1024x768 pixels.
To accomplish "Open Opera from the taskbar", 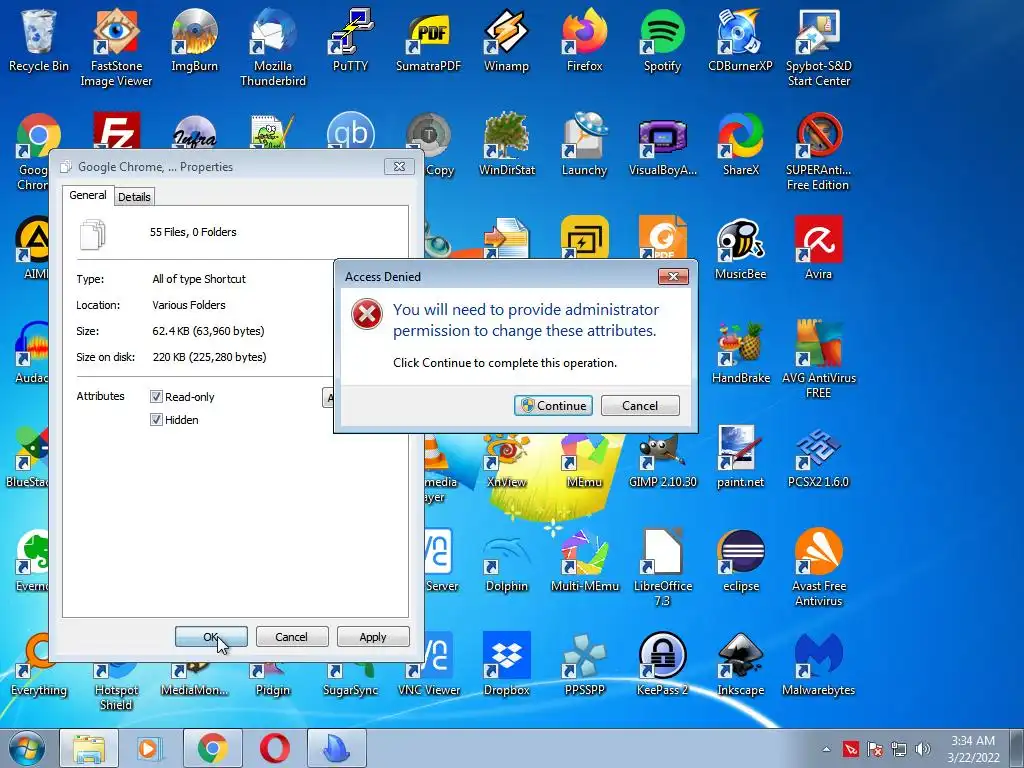I will (274, 748).
